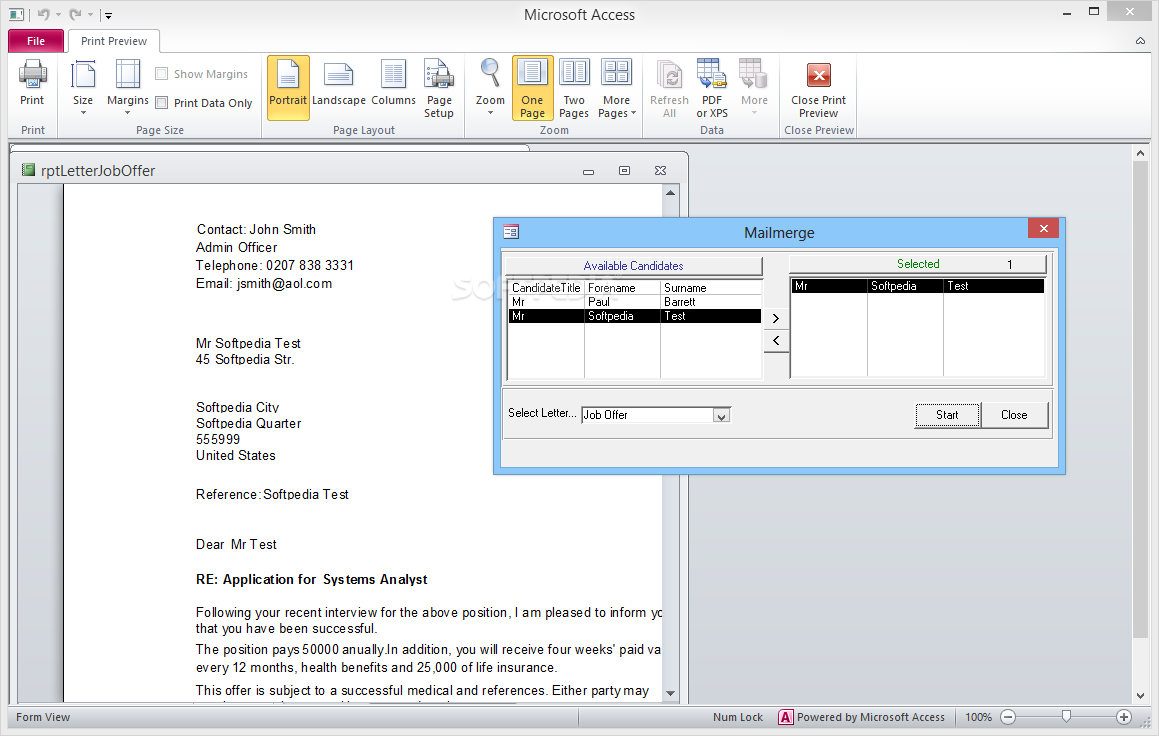
Task: Select candidate Paul Barrett row
Action: coord(635,301)
